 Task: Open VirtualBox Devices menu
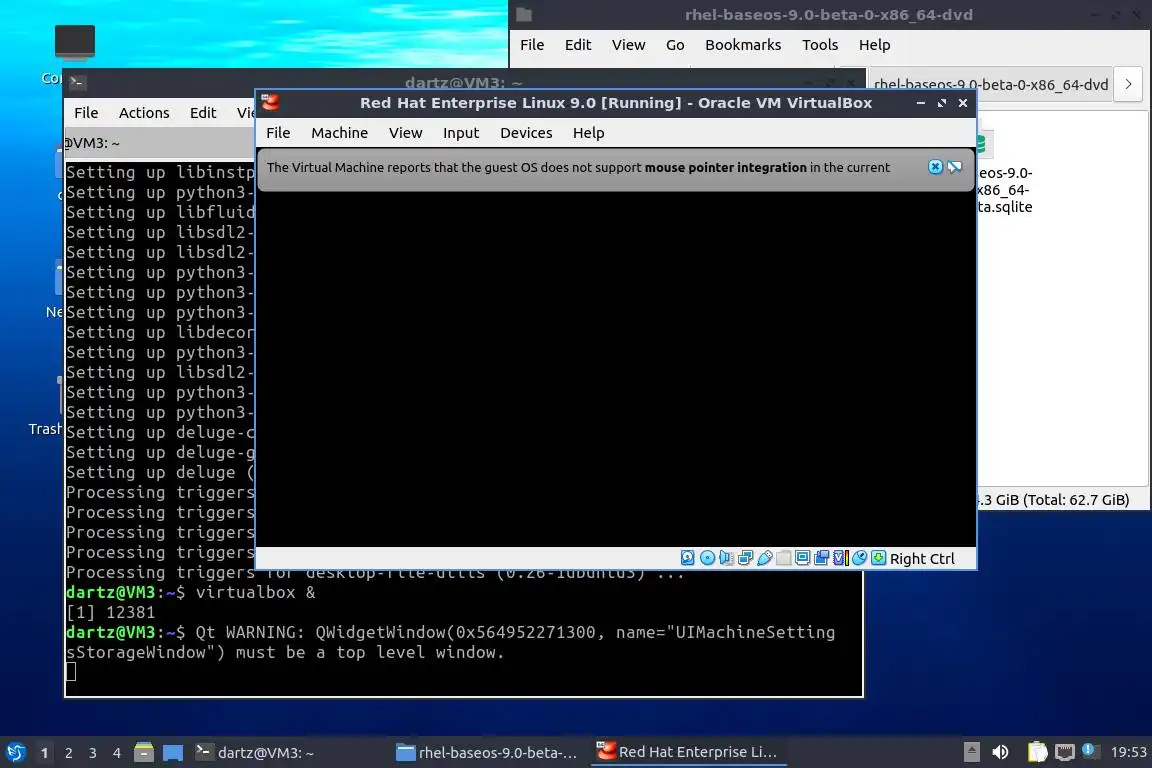(526, 133)
